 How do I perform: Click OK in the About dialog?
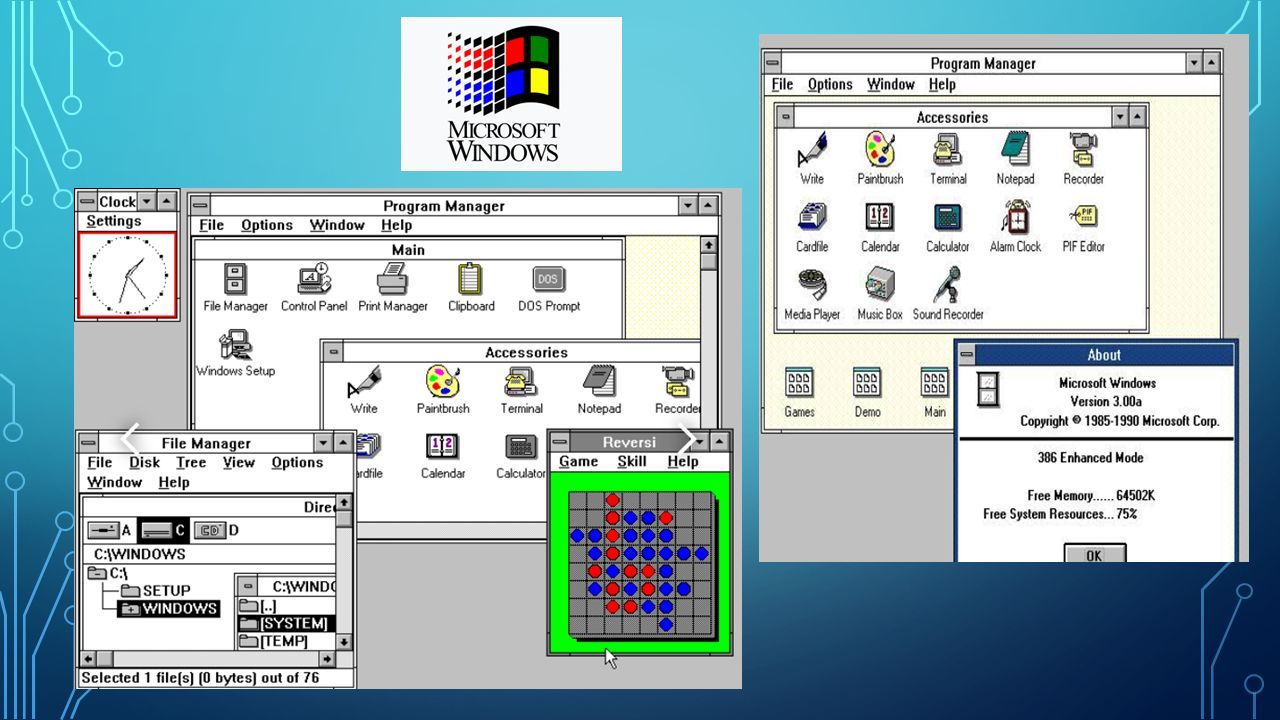1095,555
